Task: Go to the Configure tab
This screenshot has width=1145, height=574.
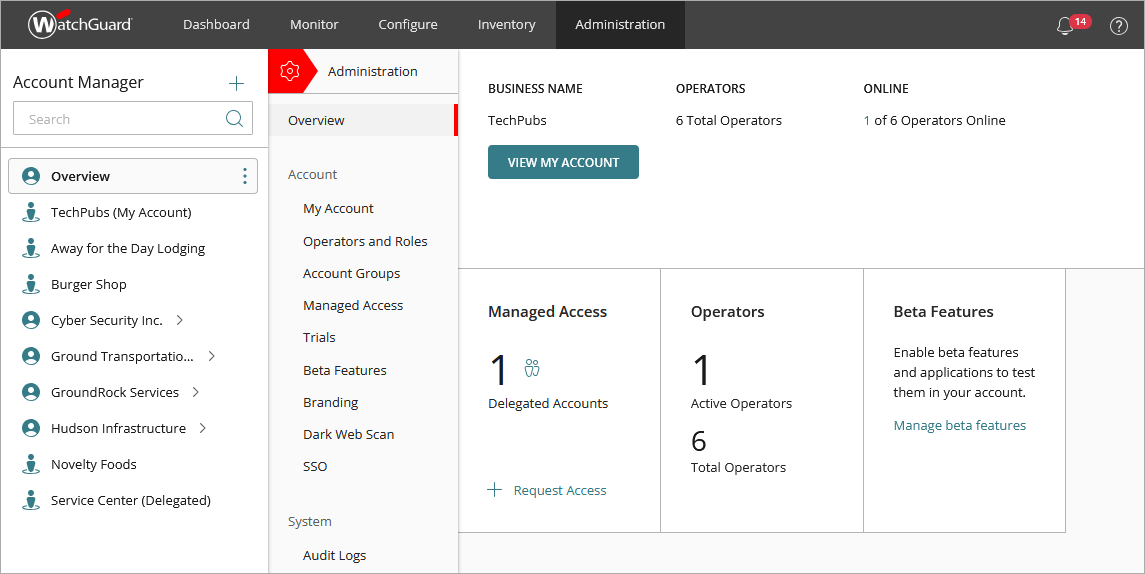Action: [x=407, y=25]
